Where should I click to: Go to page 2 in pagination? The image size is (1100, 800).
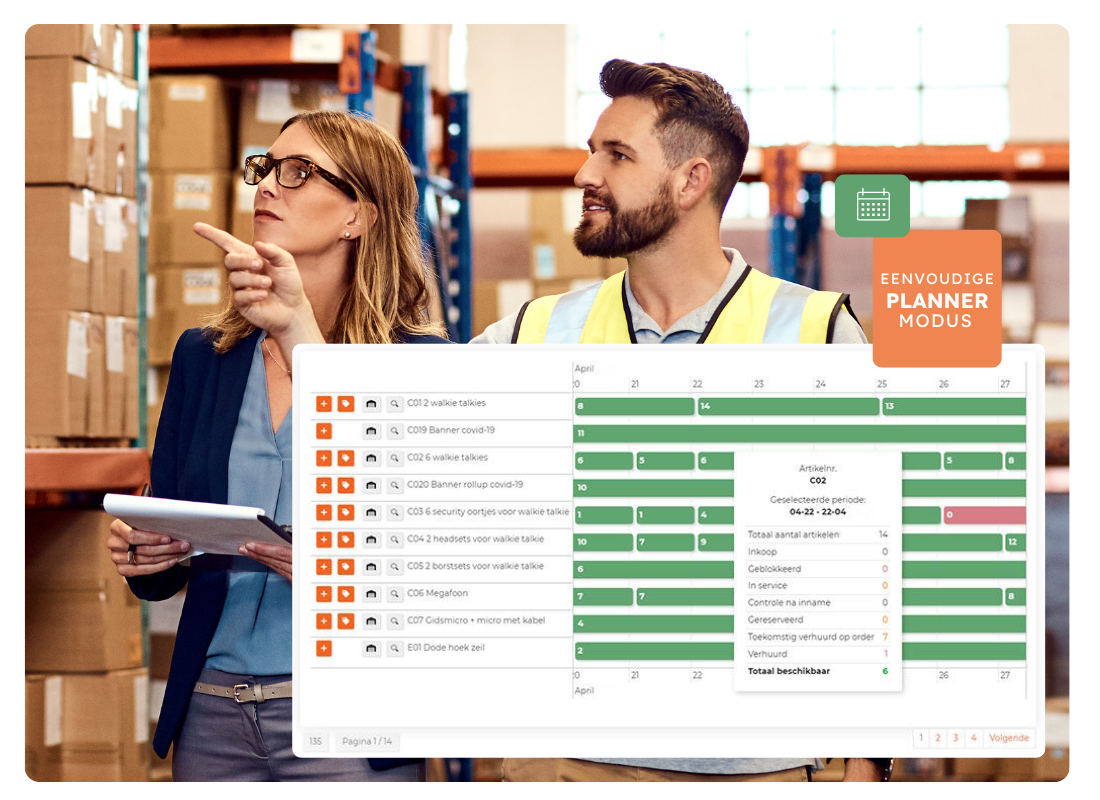937,738
